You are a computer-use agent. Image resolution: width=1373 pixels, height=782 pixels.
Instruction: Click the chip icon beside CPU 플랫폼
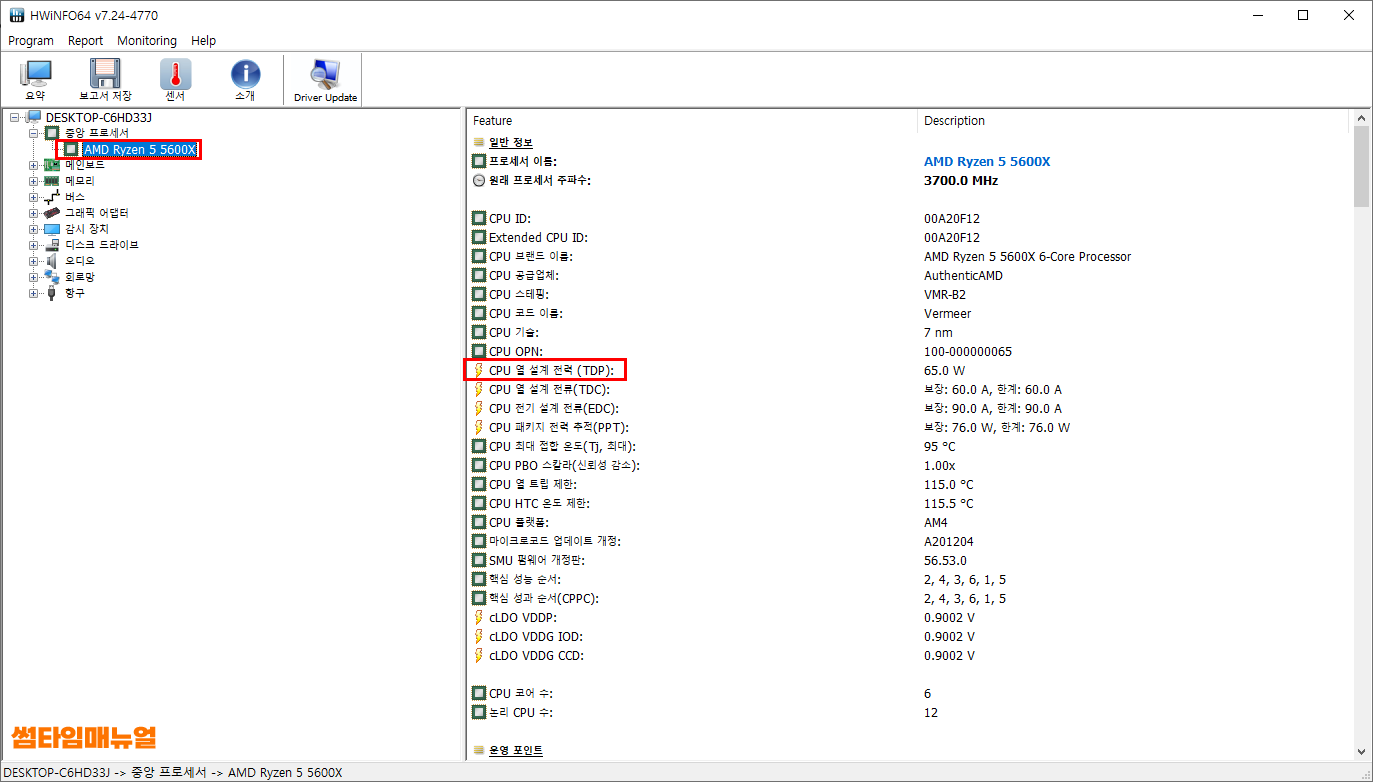click(x=479, y=522)
